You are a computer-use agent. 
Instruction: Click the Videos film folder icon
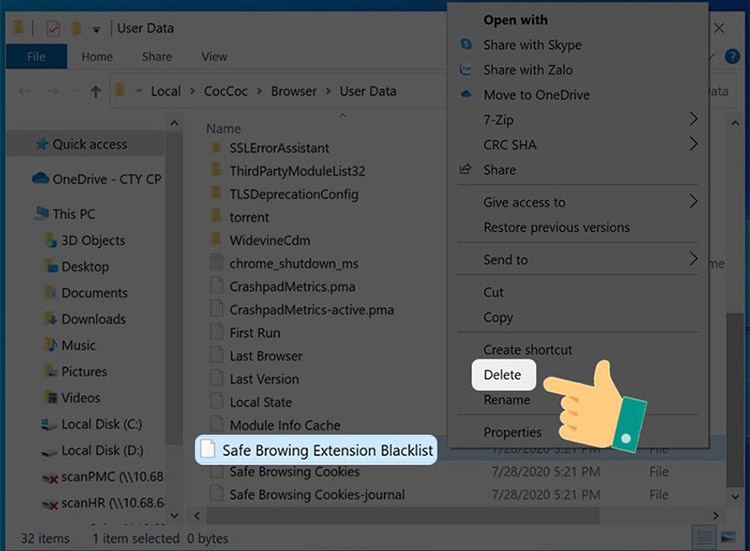pyautogui.click(x=50, y=397)
